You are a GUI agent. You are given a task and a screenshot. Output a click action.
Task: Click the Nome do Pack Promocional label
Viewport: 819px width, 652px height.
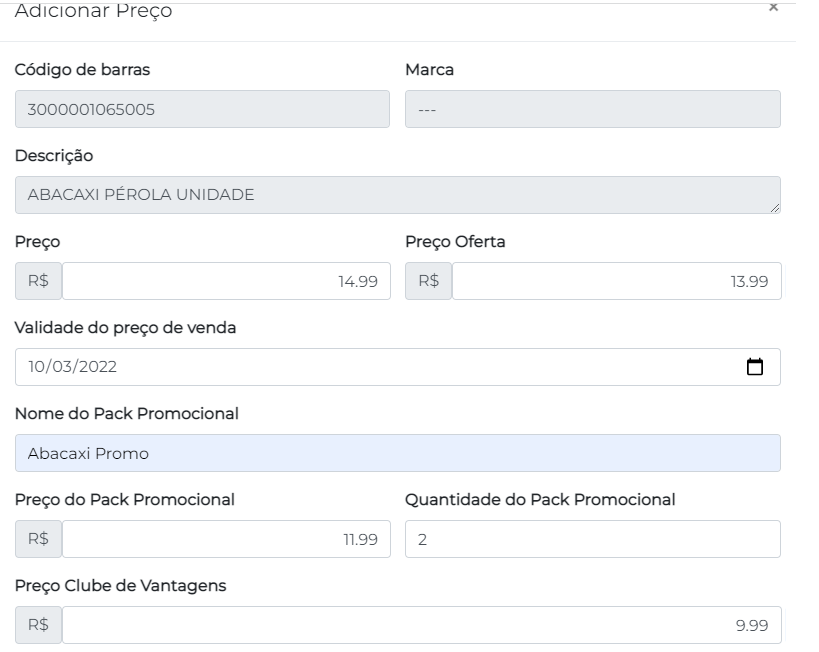pos(127,414)
